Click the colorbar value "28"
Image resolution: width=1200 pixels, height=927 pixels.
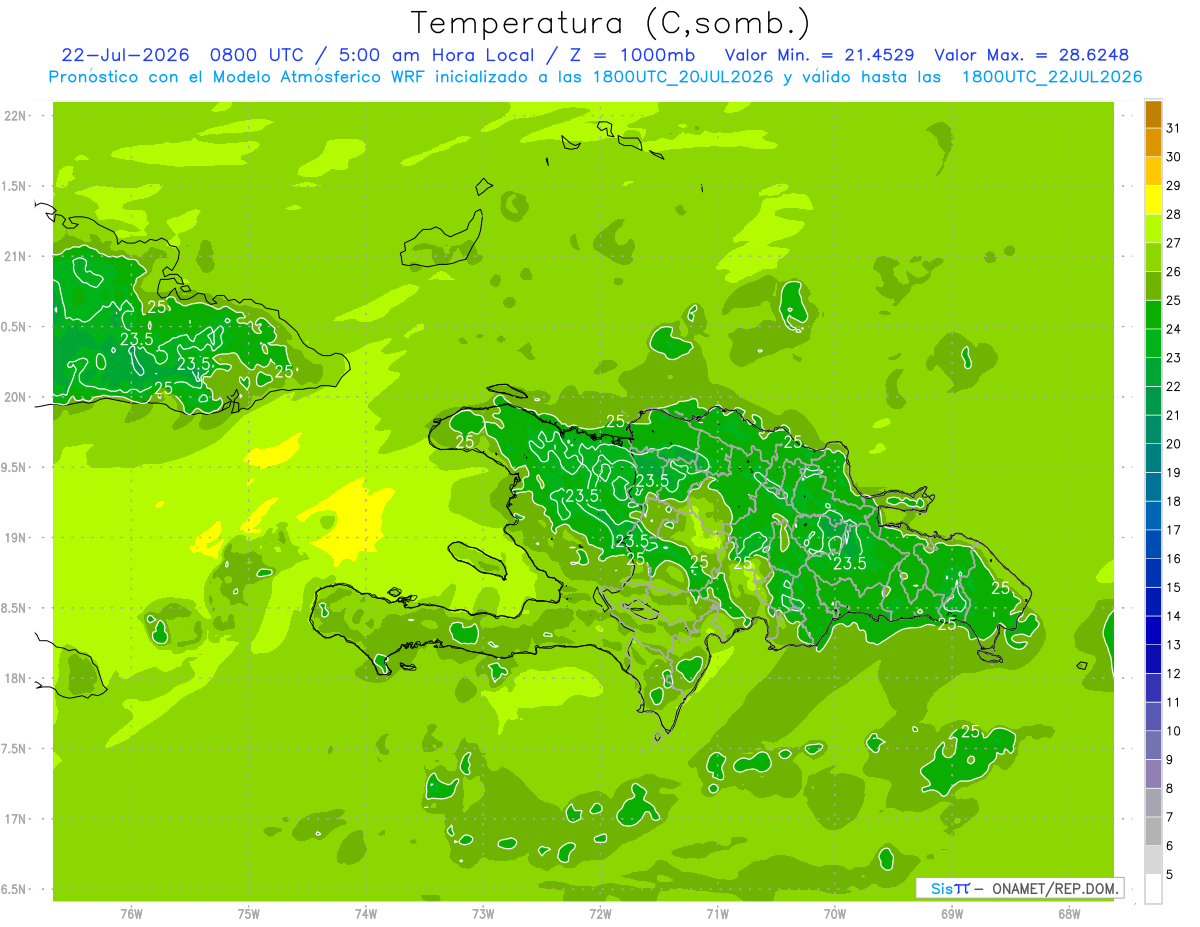tap(1173, 214)
